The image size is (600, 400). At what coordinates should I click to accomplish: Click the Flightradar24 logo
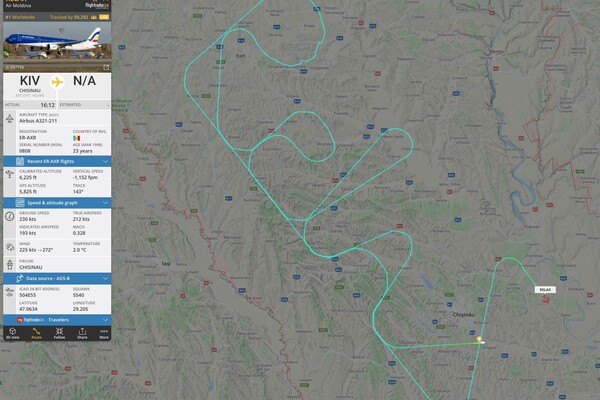point(97,5)
